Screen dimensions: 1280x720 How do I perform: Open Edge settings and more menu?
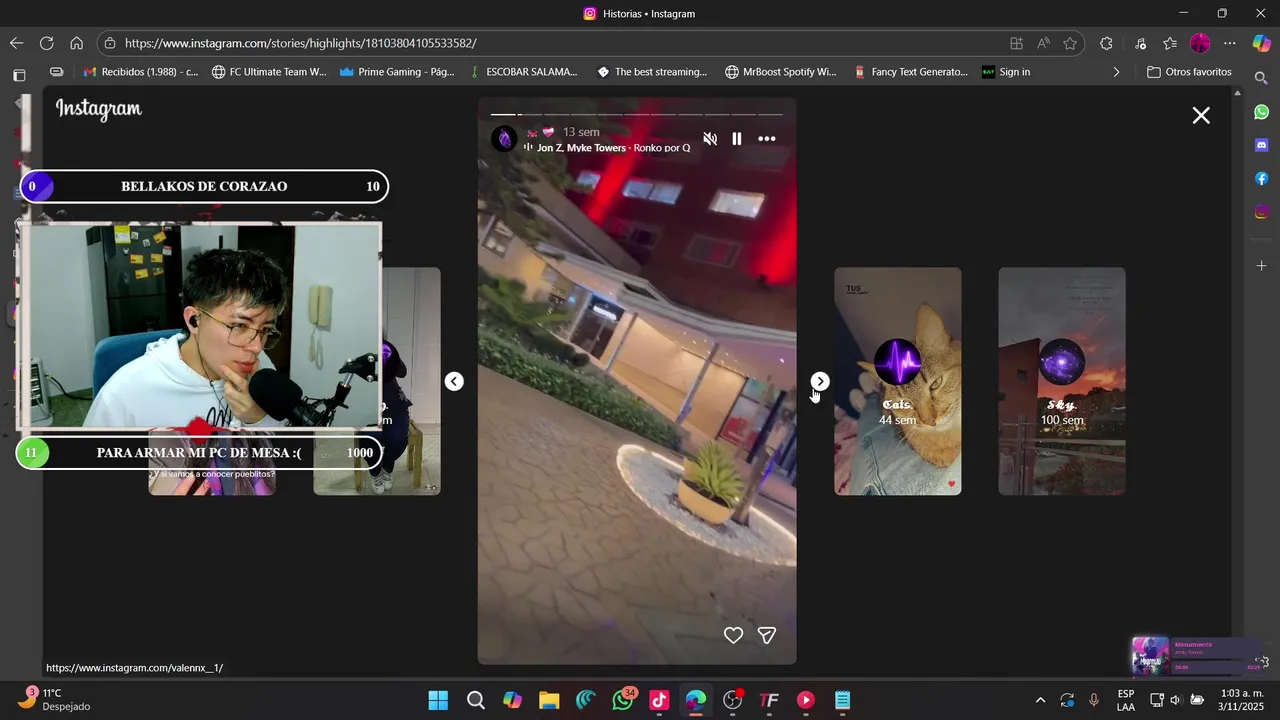click(1230, 43)
